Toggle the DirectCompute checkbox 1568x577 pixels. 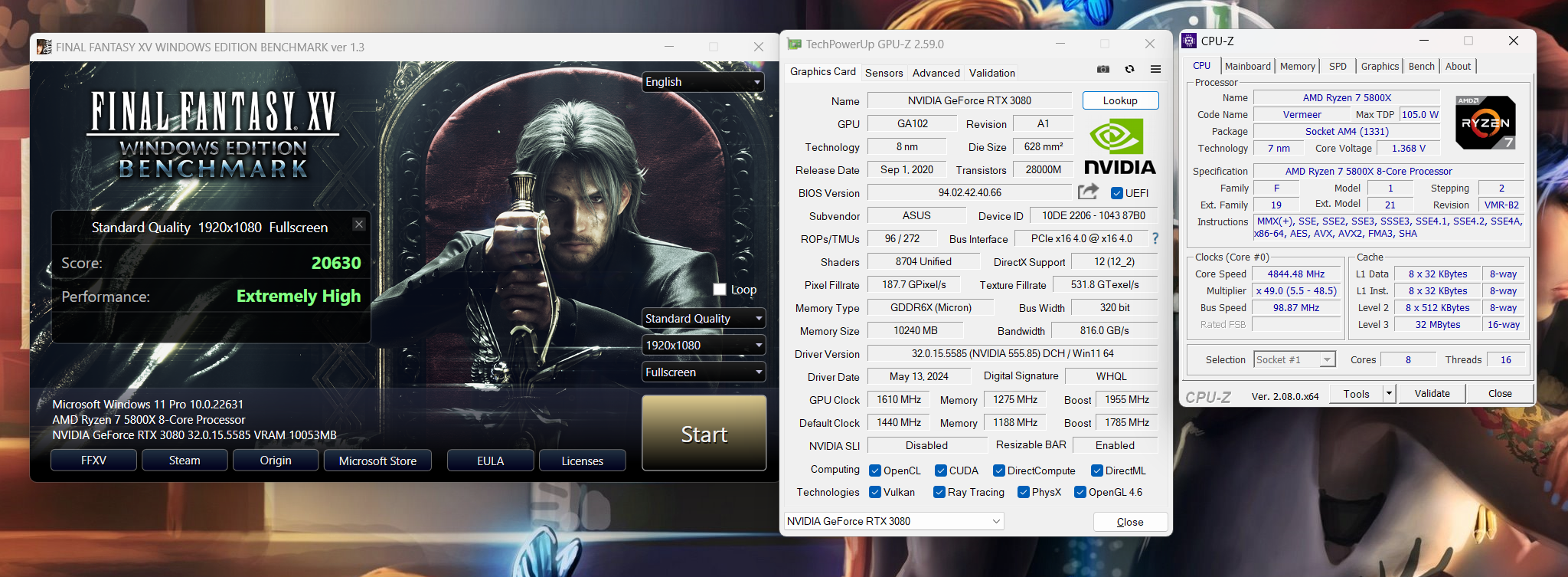point(999,470)
